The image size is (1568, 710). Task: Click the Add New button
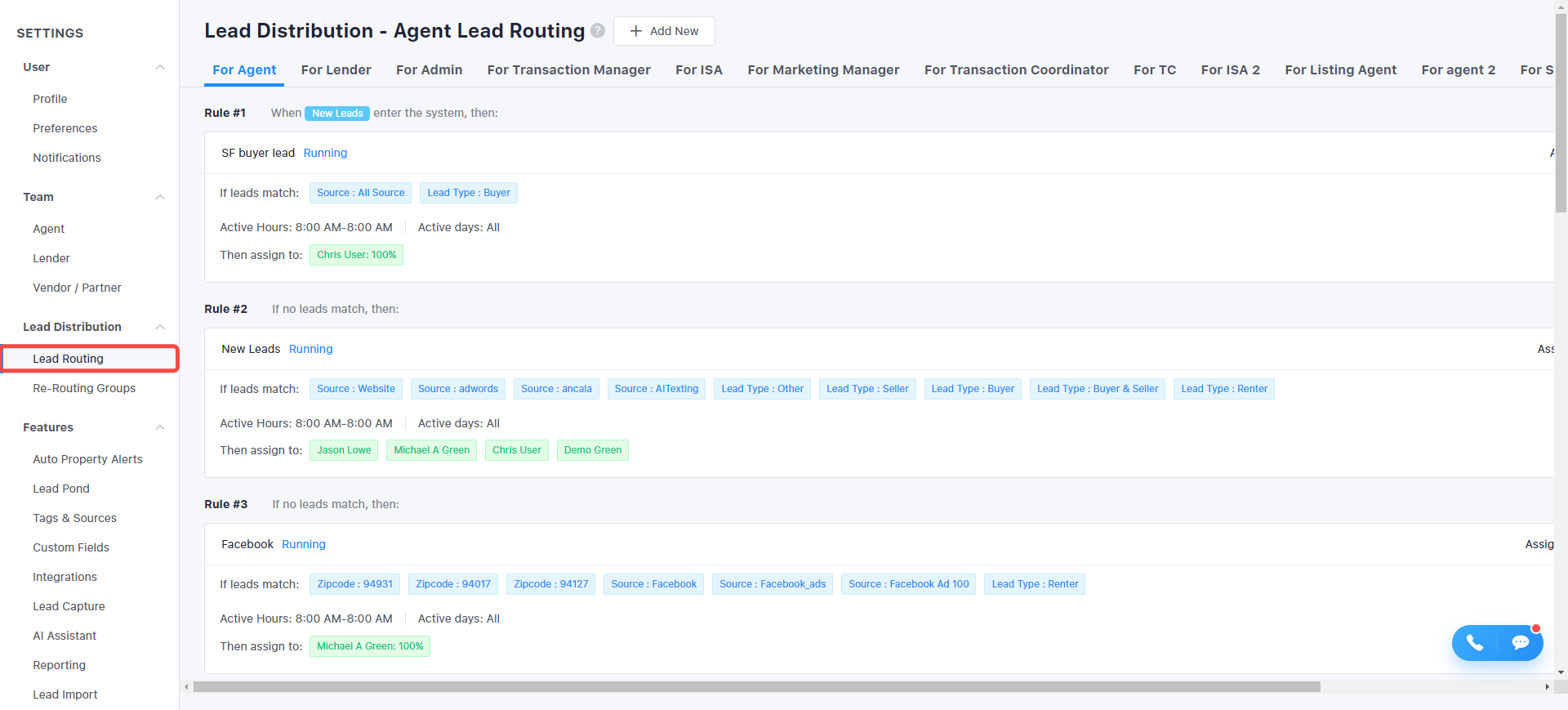664,31
